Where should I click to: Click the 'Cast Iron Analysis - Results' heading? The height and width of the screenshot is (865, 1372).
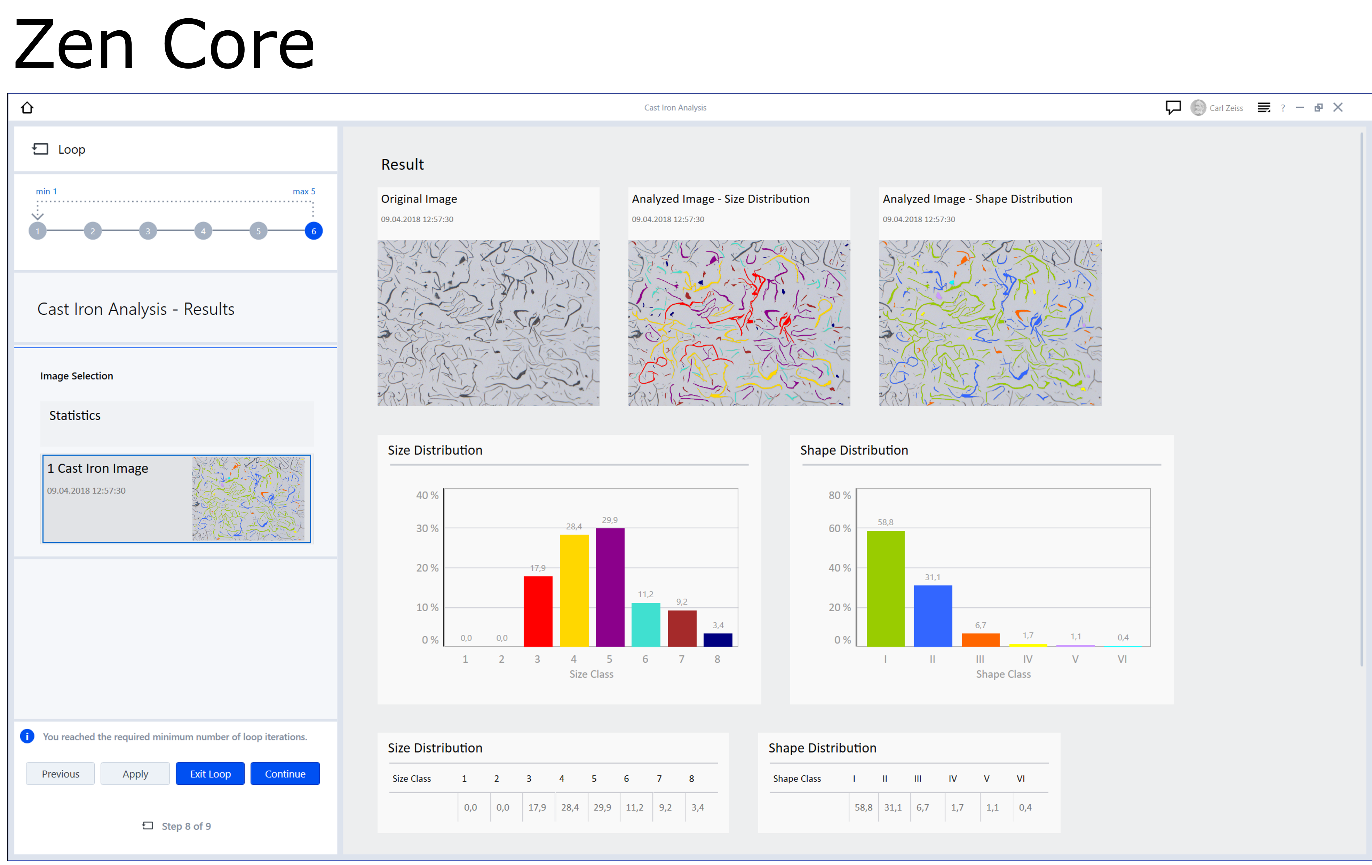coord(136,309)
